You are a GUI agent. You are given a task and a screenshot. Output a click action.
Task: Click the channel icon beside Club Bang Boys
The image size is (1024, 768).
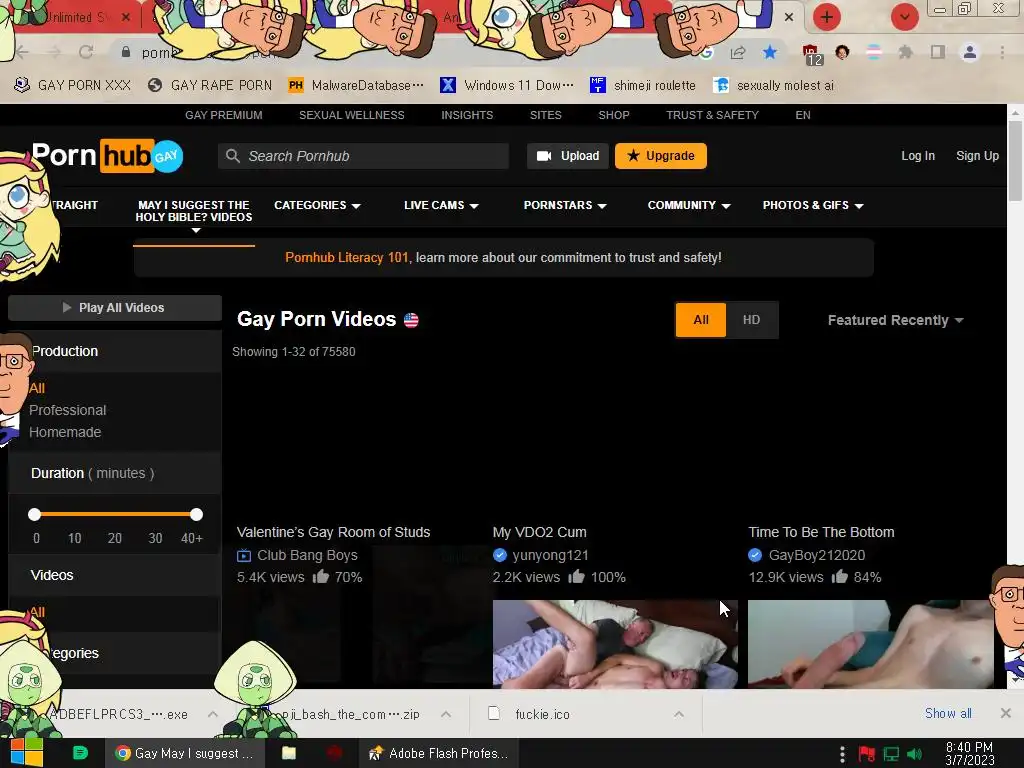[244, 555]
